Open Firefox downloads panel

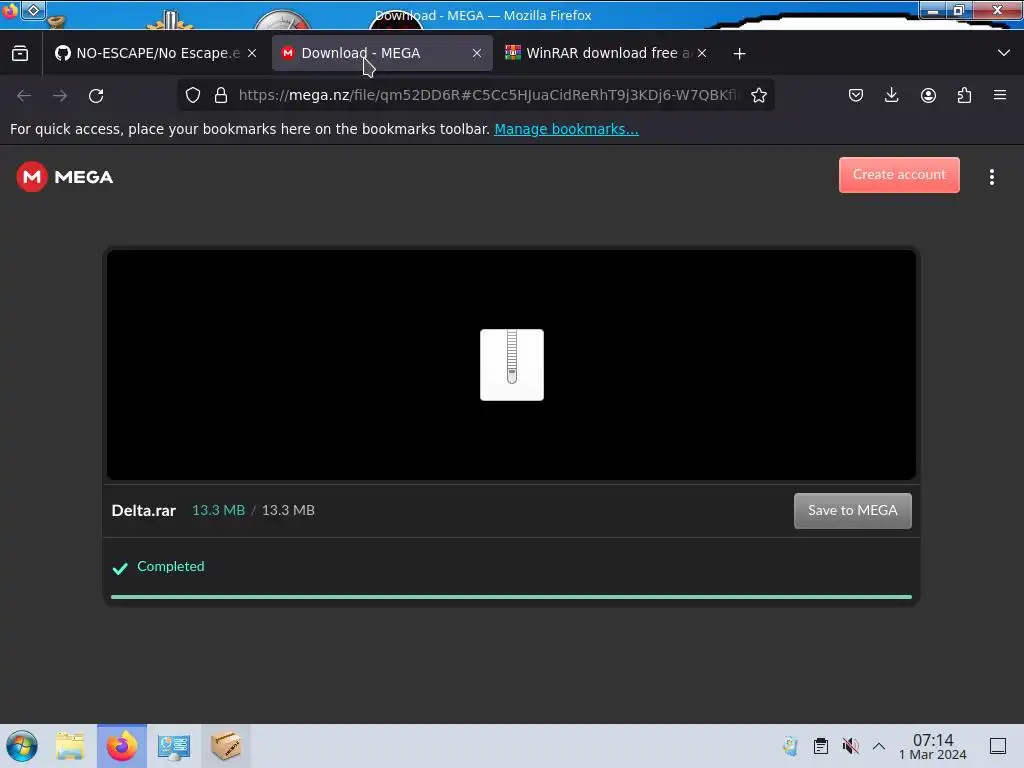[x=891, y=95]
